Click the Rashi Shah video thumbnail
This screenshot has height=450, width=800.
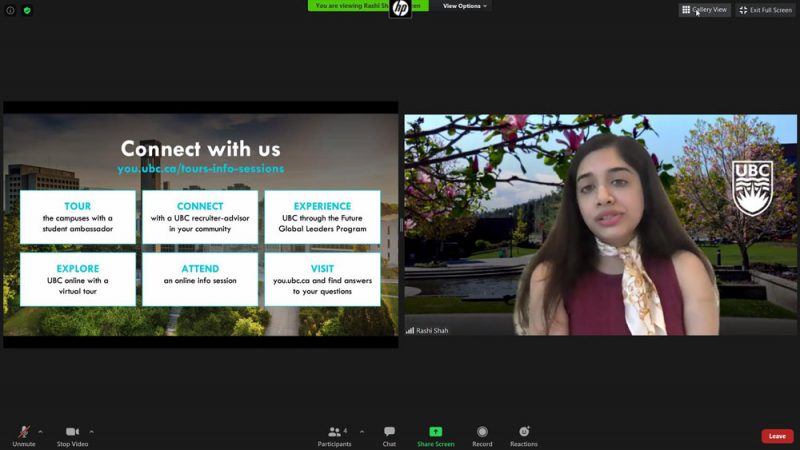tap(601, 224)
